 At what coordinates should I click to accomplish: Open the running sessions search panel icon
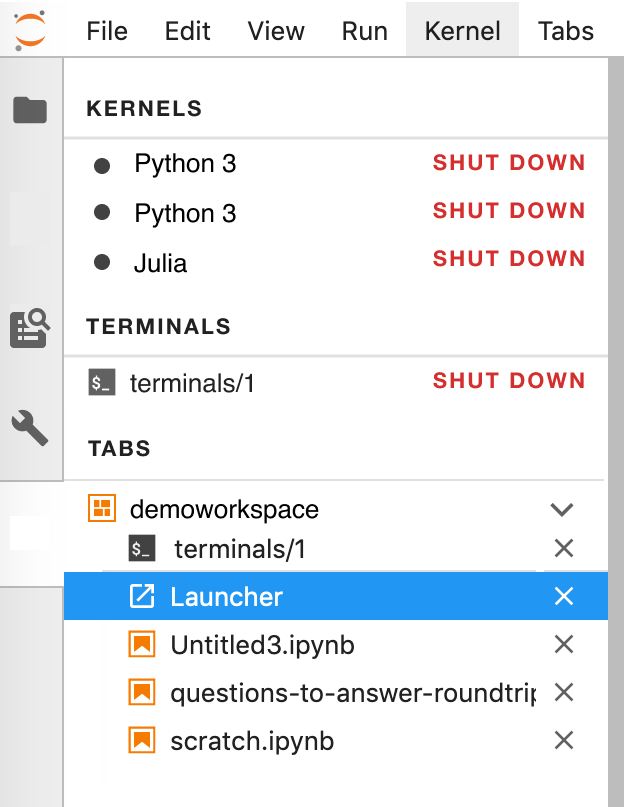(30, 327)
